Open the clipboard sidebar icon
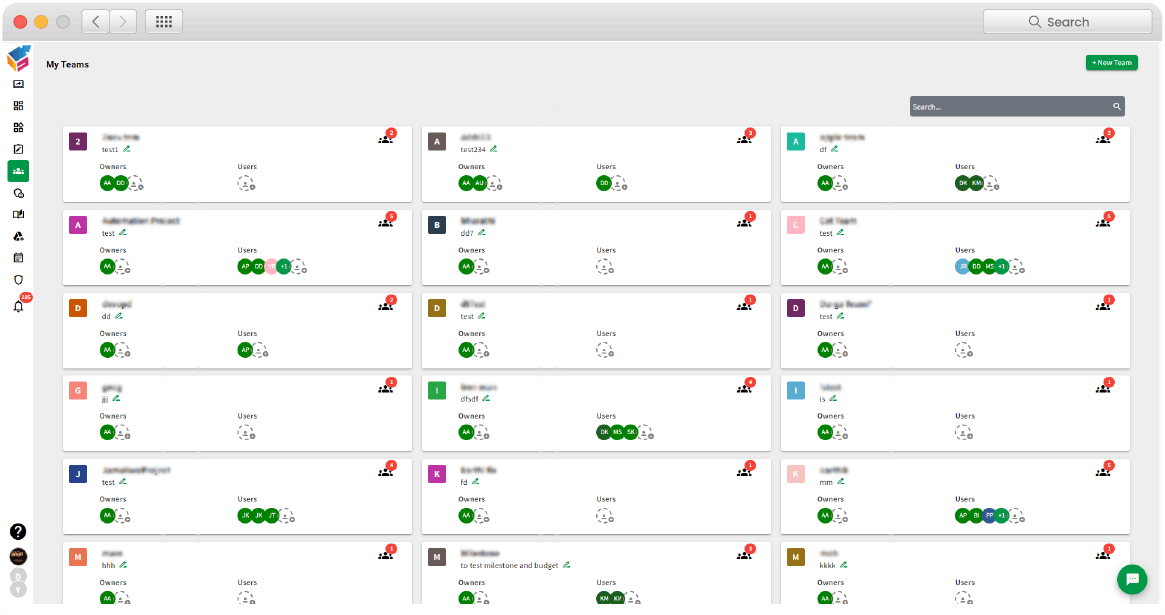1165x615 pixels. 18,258
